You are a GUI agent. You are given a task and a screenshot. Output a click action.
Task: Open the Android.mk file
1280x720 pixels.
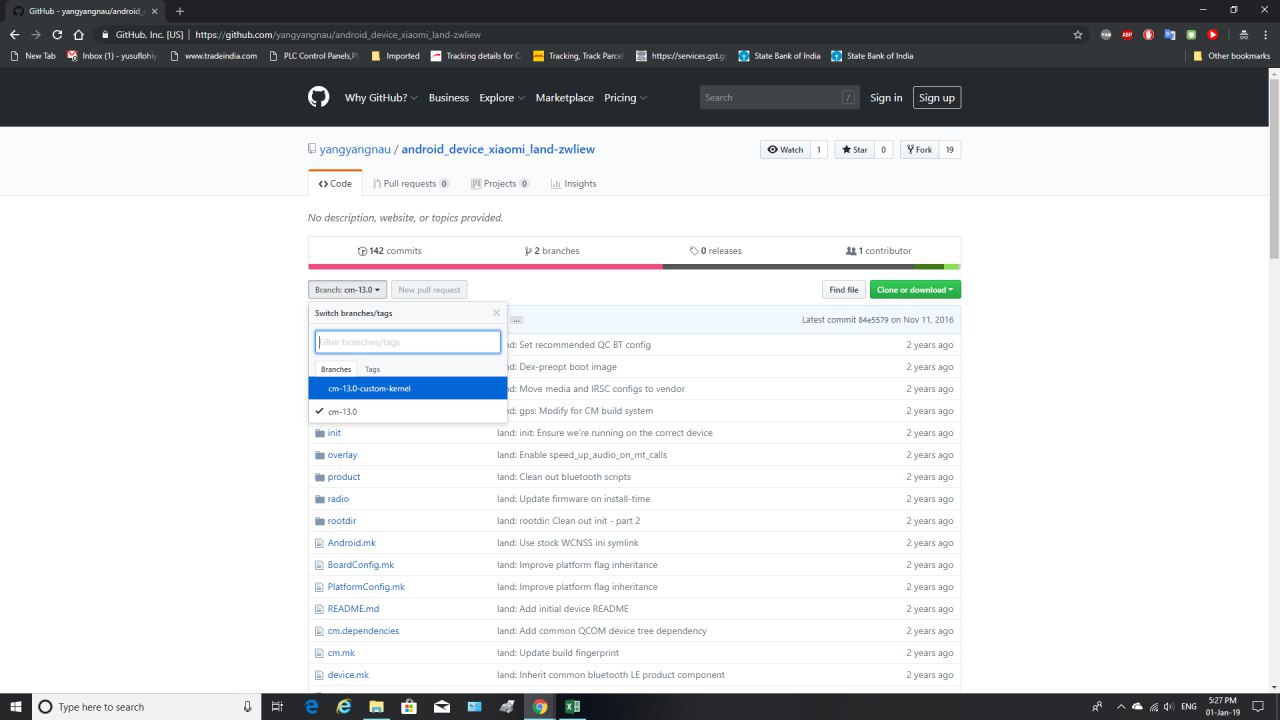[352, 543]
